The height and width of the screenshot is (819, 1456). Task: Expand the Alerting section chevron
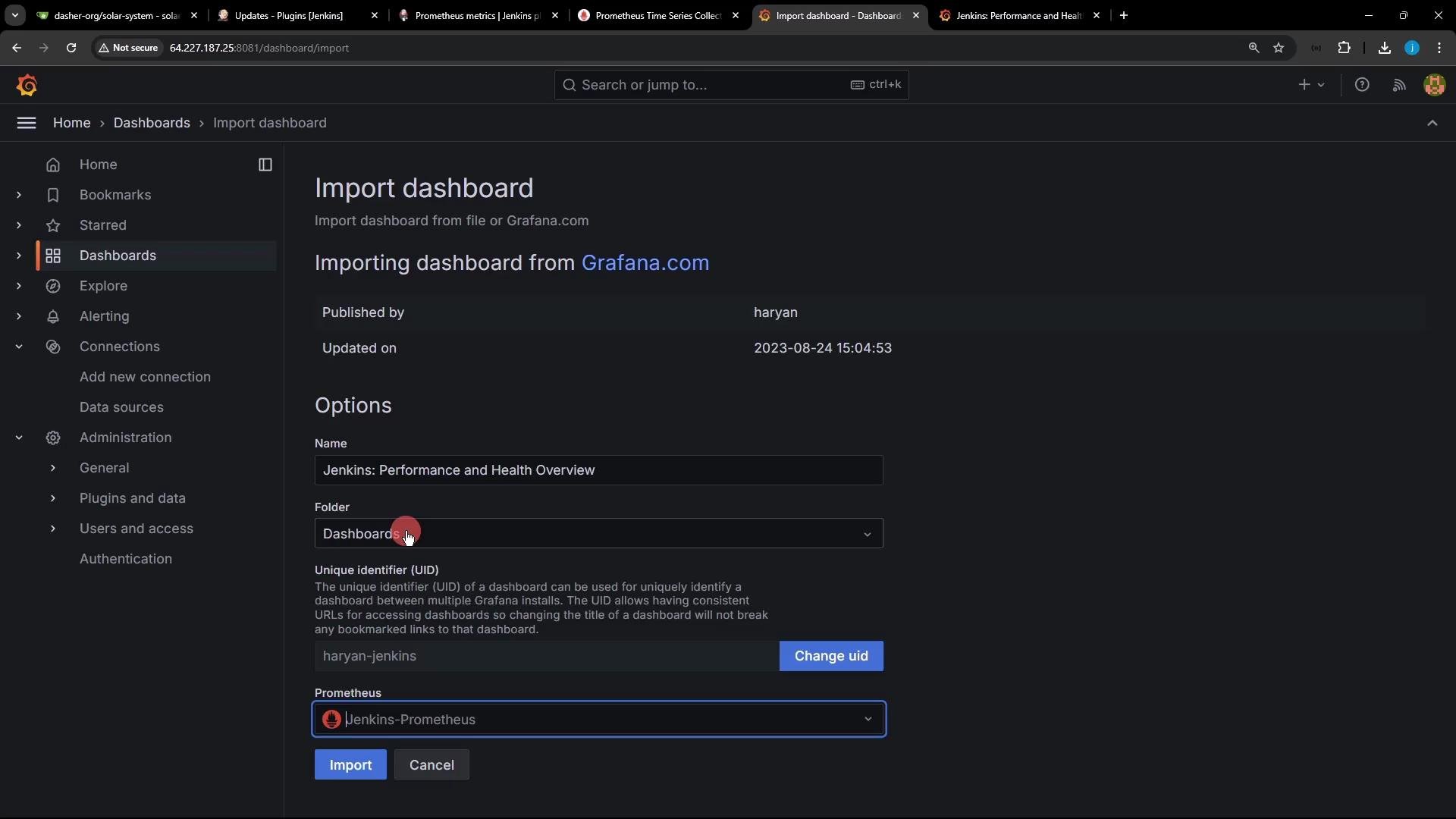pos(19,316)
